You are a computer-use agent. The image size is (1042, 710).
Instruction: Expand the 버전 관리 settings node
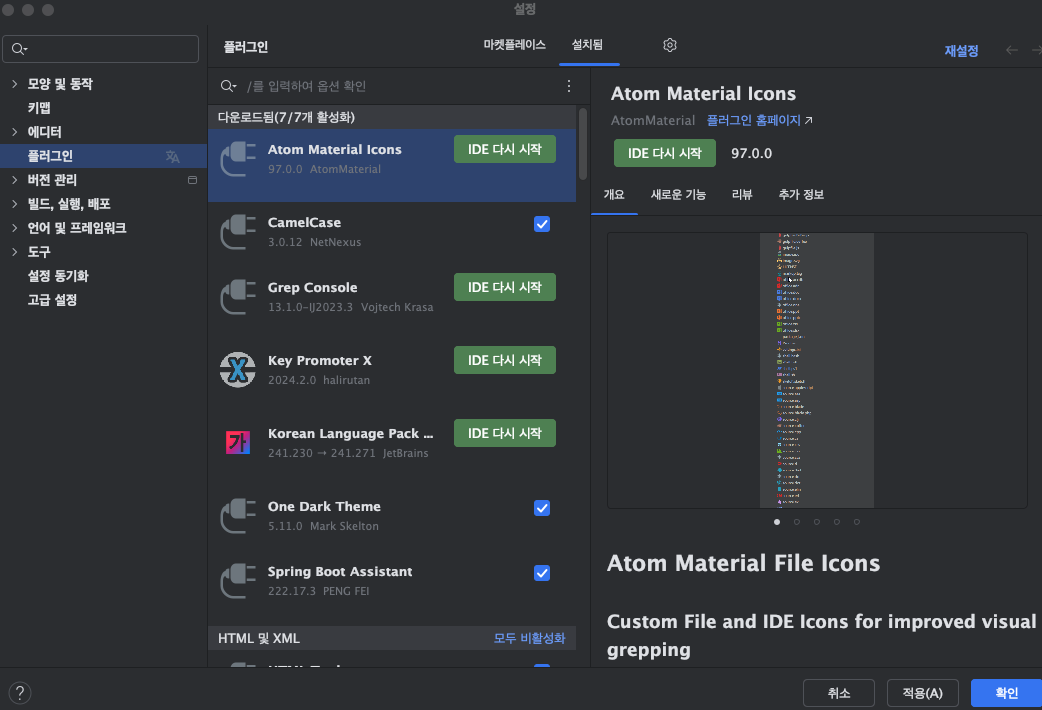15,179
